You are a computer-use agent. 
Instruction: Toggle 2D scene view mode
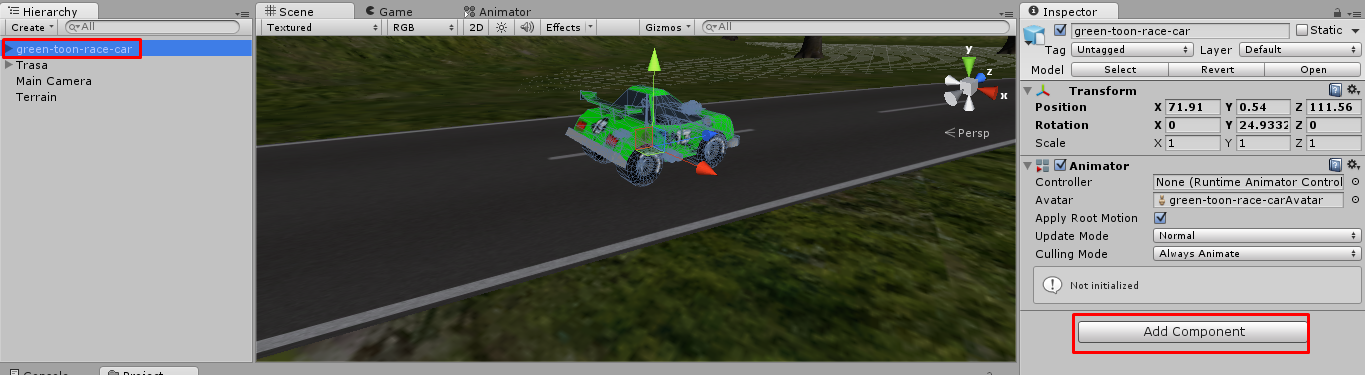[x=477, y=28]
